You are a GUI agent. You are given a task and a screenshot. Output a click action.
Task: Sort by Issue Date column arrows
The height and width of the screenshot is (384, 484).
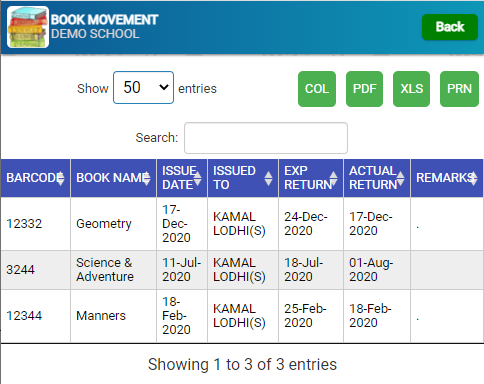[x=197, y=178]
